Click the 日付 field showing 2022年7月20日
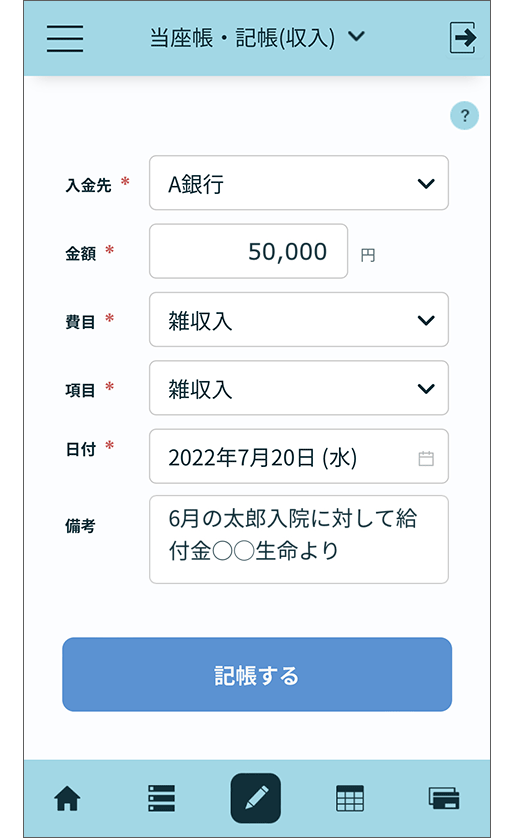The width and height of the screenshot is (514, 838). (299, 456)
